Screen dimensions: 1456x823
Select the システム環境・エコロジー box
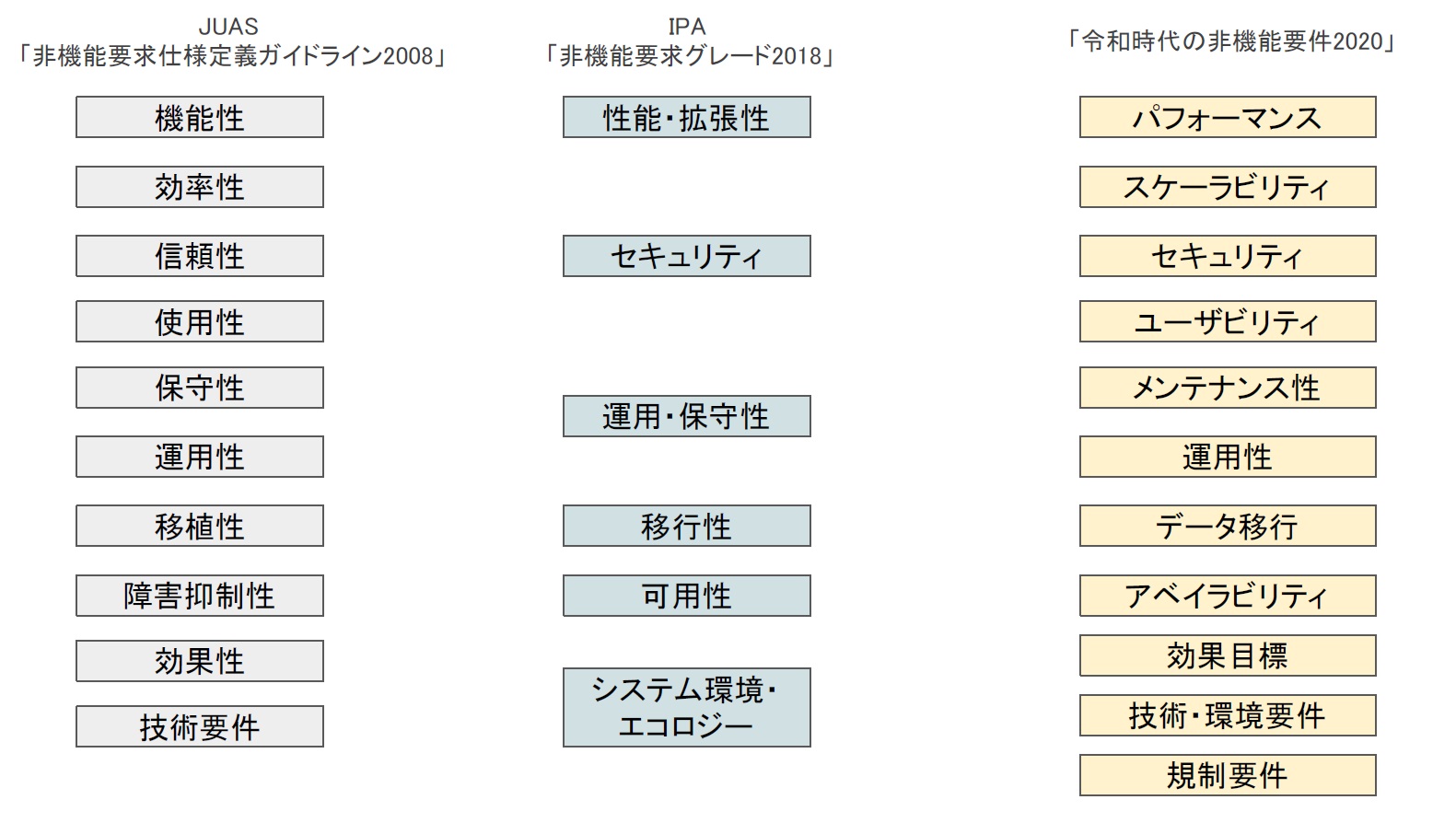tap(687, 707)
